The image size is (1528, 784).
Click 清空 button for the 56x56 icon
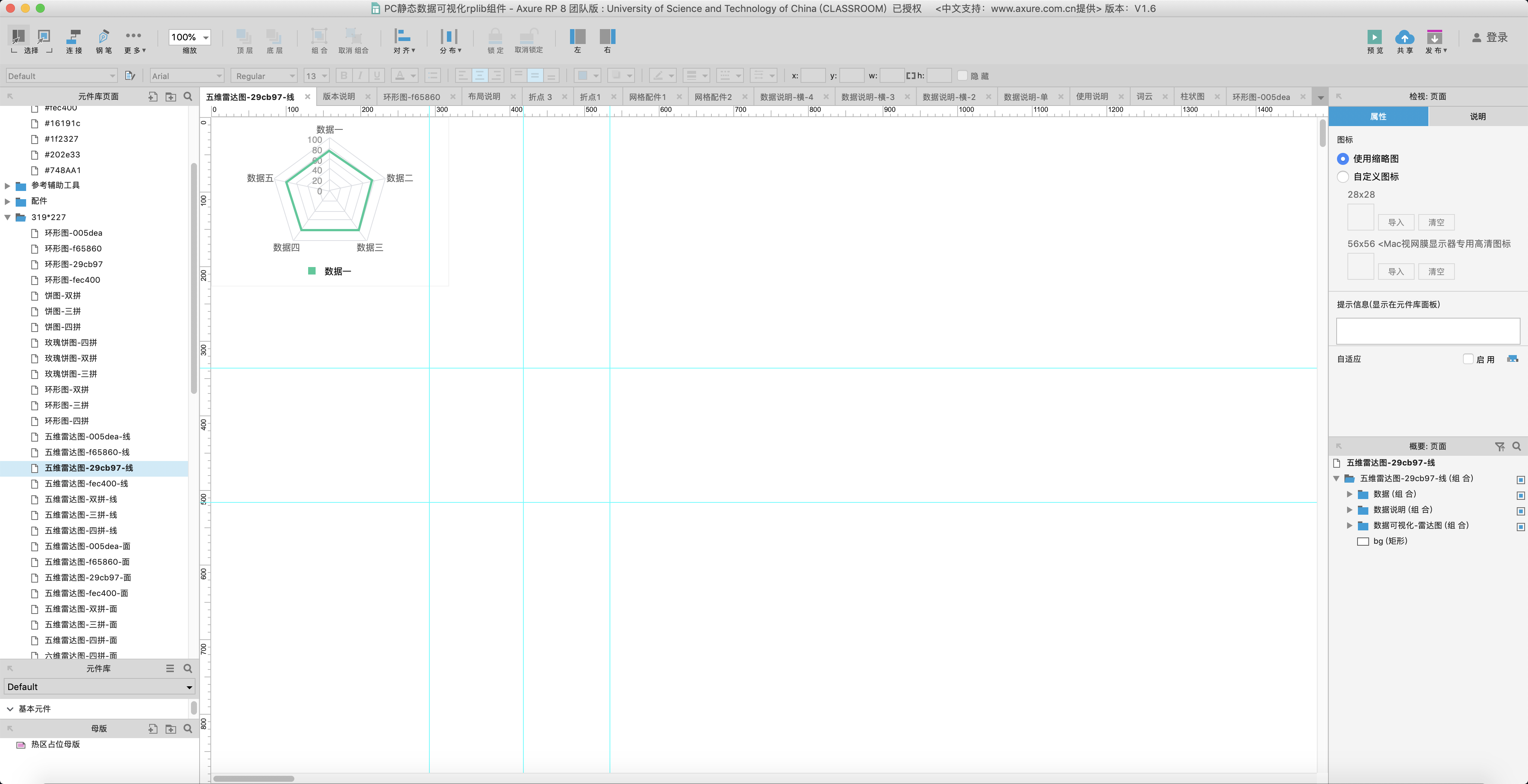pos(1436,272)
